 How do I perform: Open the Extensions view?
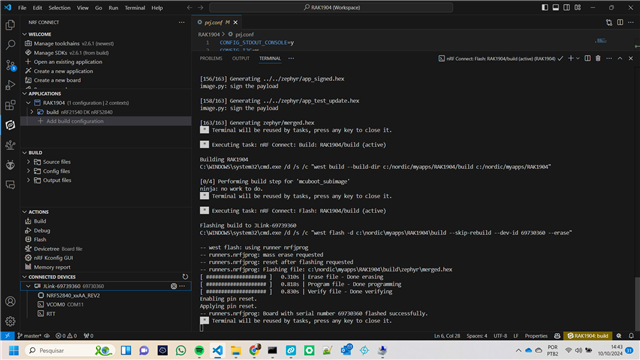click(10, 105)
